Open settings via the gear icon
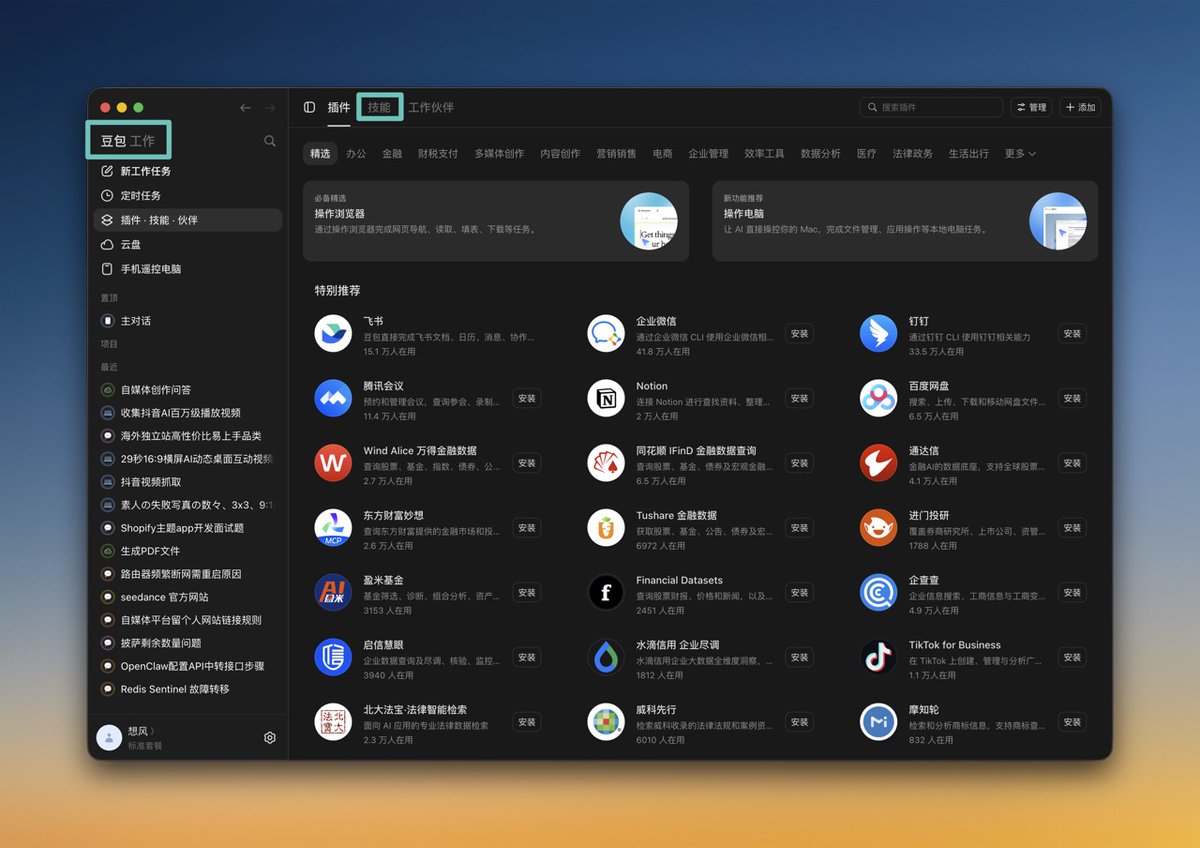The width and height of the screenshot is (1200, 848). [270, 737]
